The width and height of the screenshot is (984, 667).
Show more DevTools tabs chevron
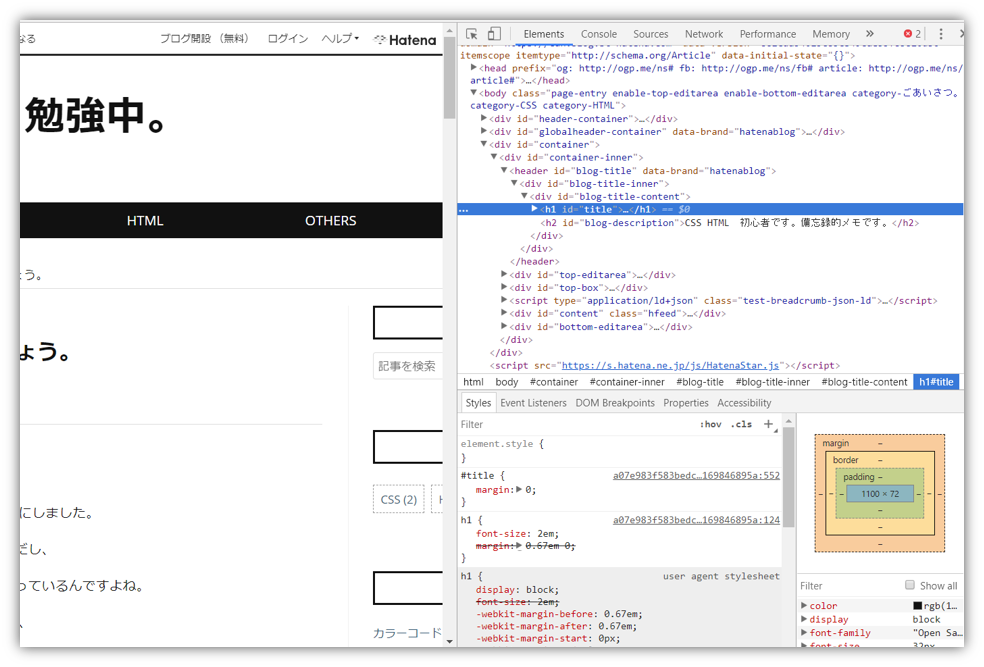click(x=870, y=34)
